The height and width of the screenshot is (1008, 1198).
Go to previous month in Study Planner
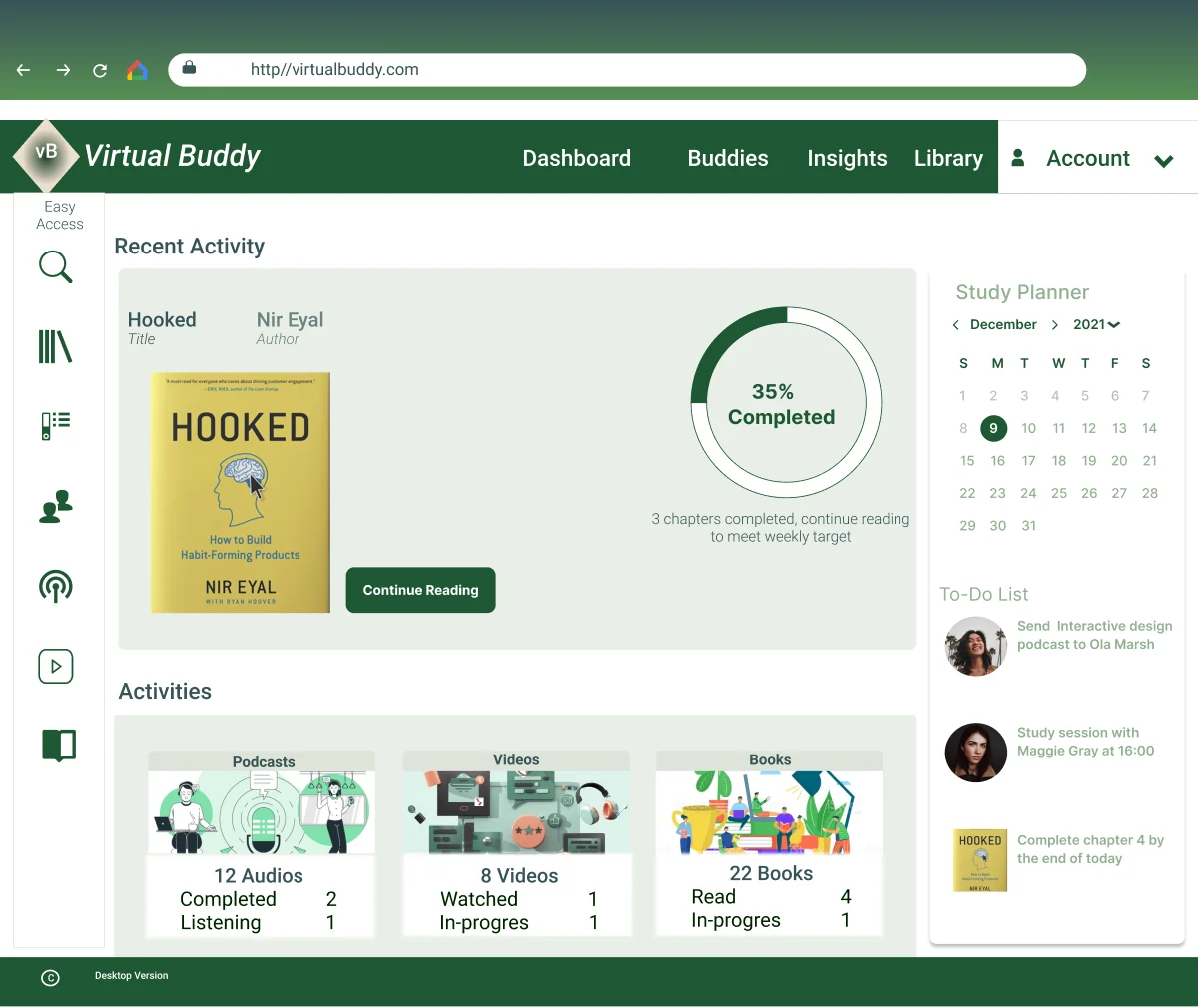[955, 325]
